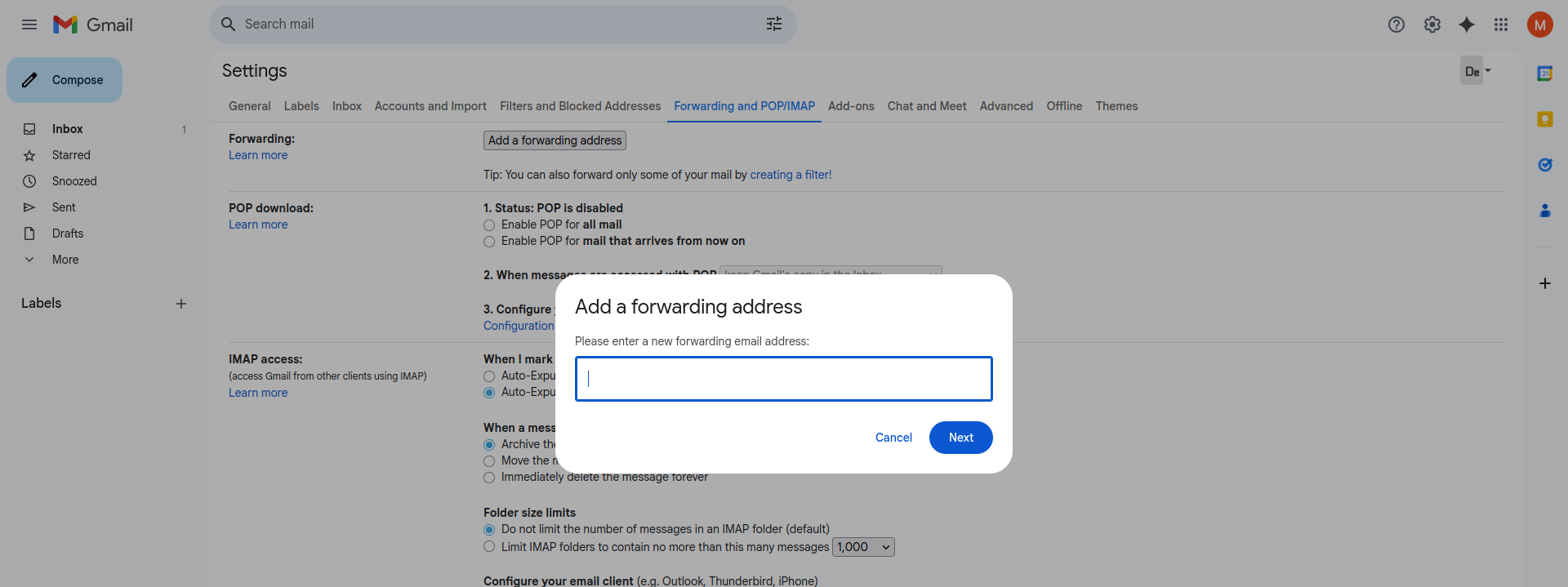Get add-ons plus icon
1568x587 pixels.
(1545, 283)
